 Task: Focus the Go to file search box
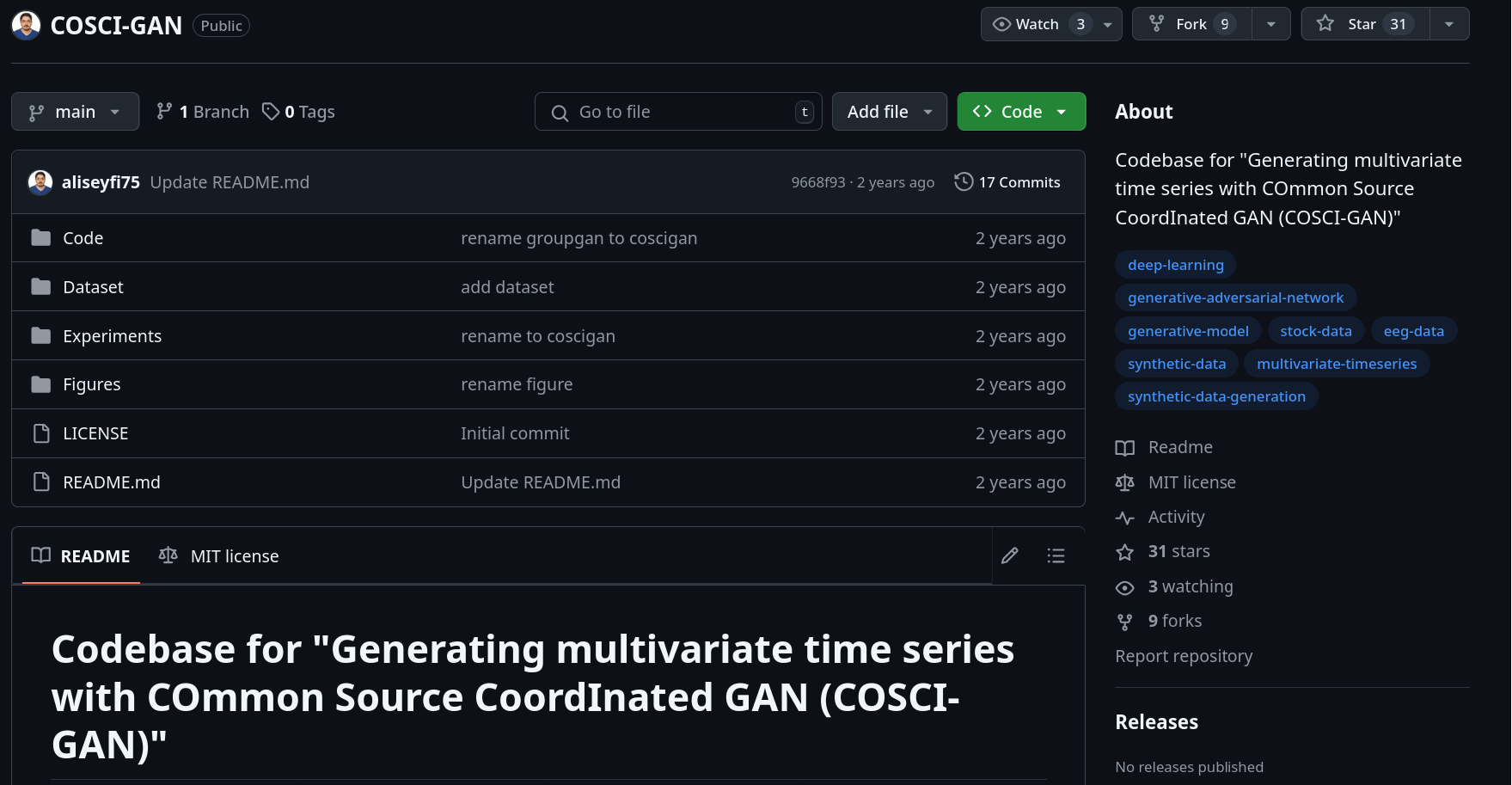pos(678,112)
